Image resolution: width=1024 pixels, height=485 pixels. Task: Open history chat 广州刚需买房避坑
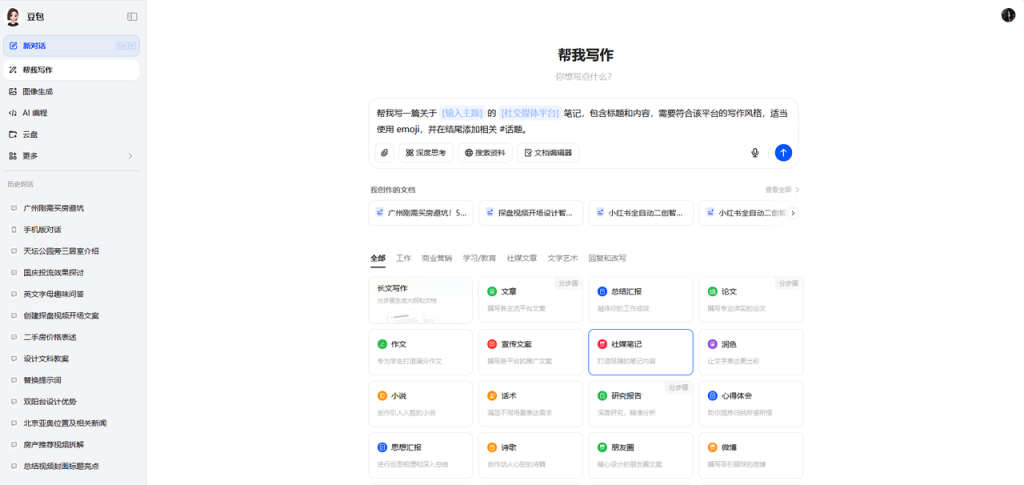click(x=71, y=208)
